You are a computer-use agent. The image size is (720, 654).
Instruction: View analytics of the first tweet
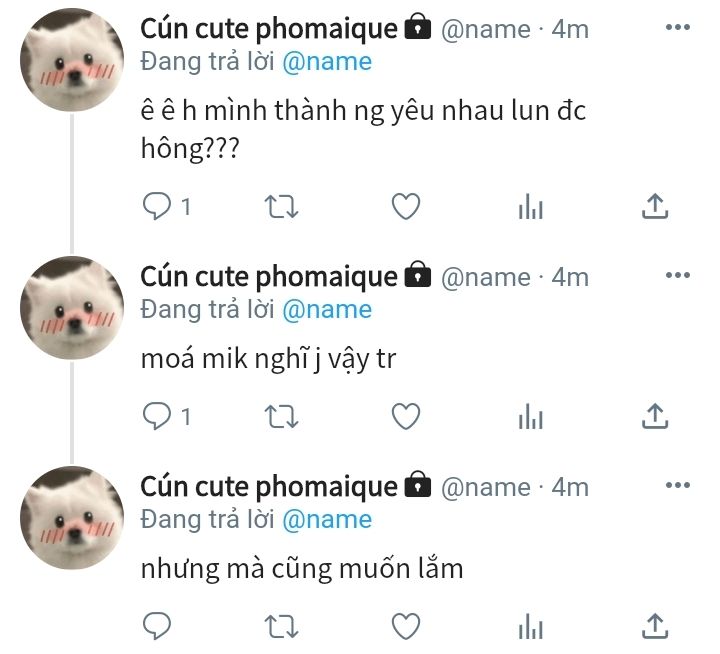pos(531,206)
